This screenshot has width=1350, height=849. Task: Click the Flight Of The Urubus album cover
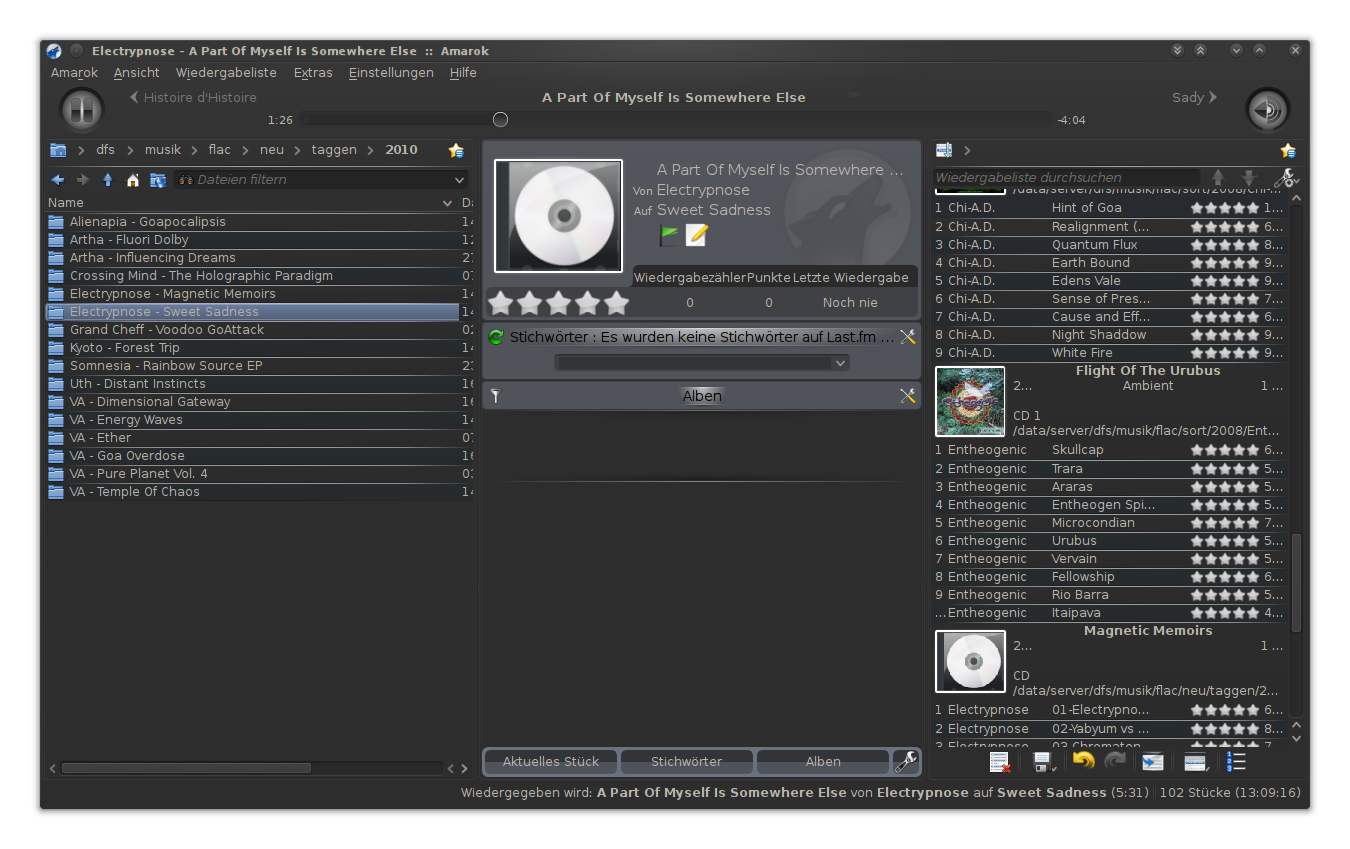(x=970, y=402)
